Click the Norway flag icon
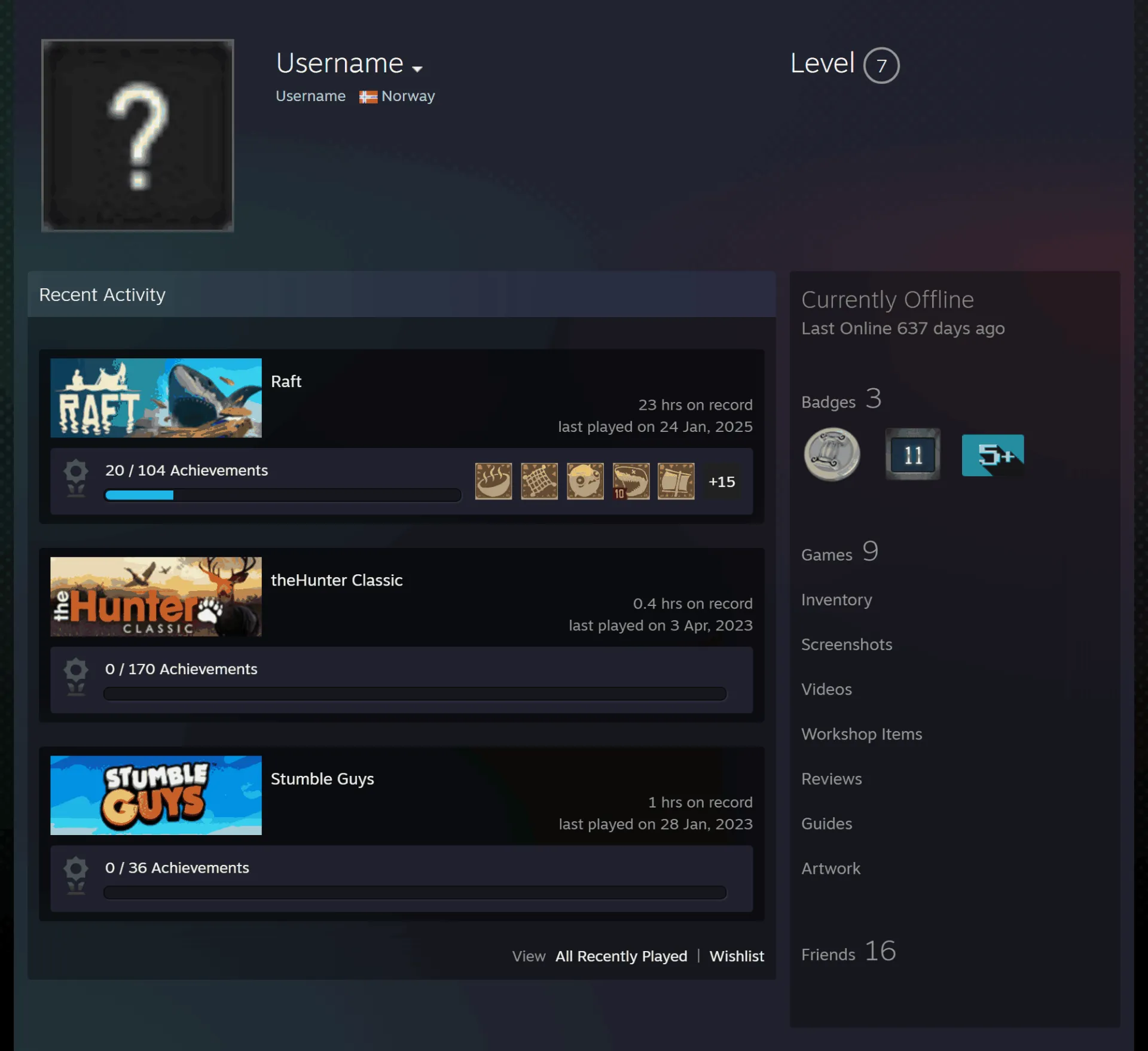 tap(368, 97)
